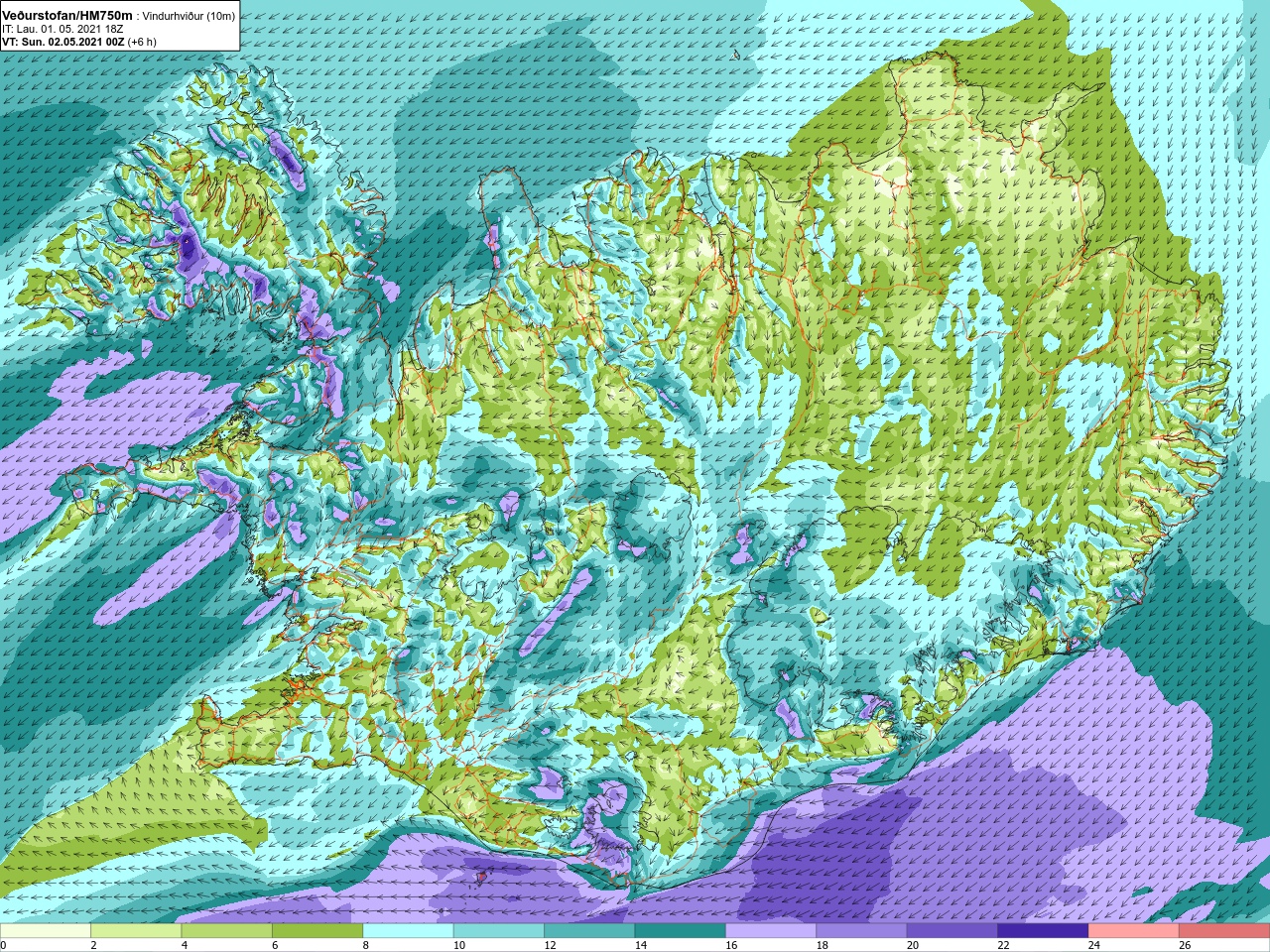Image resolution: width=1270 pixels, height=952 pixels.
Task: Click the legend value '8'
Action: 366,945
